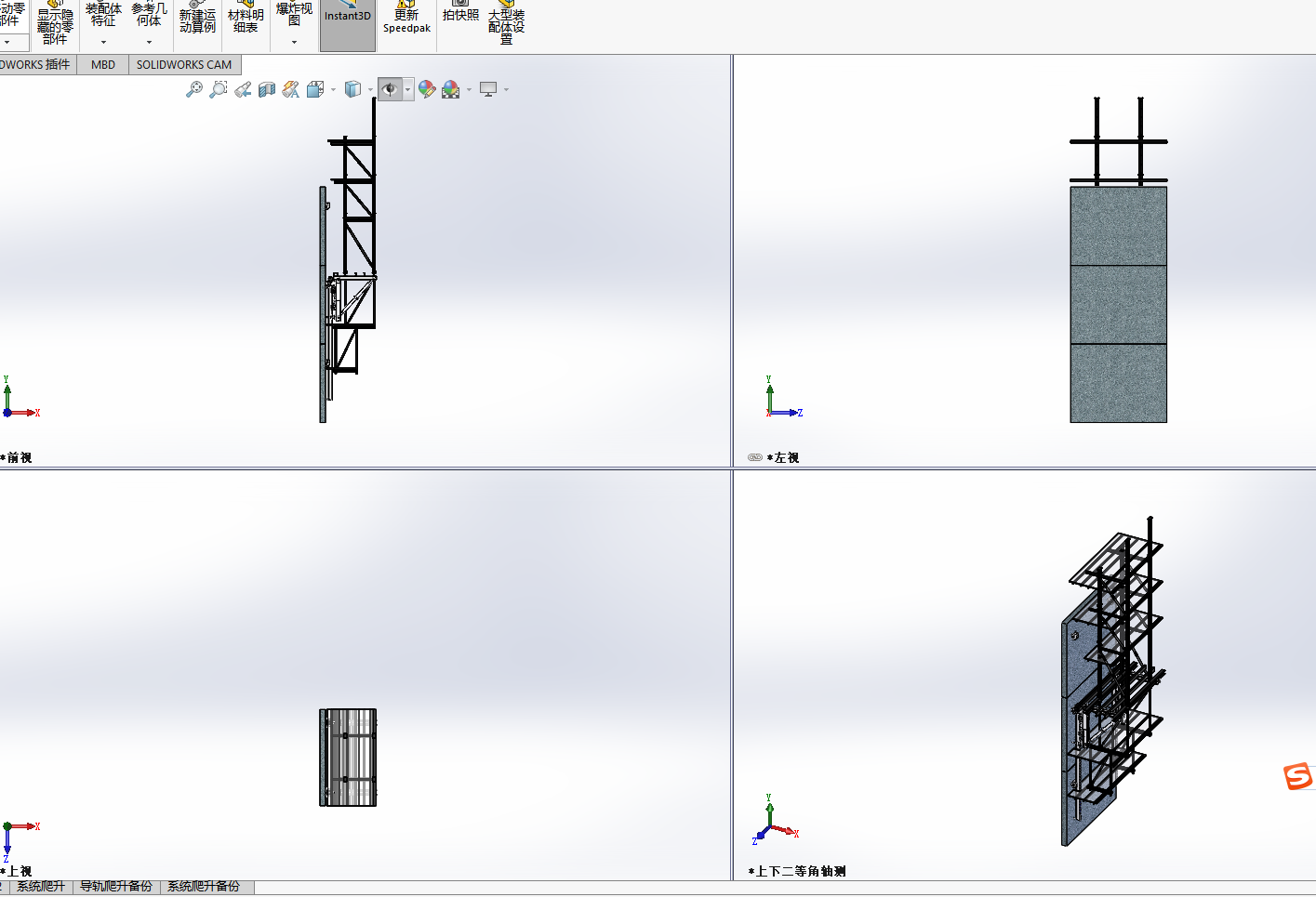
Task: Select the 系统爬升 bottom tab
Action: (41, 887)
